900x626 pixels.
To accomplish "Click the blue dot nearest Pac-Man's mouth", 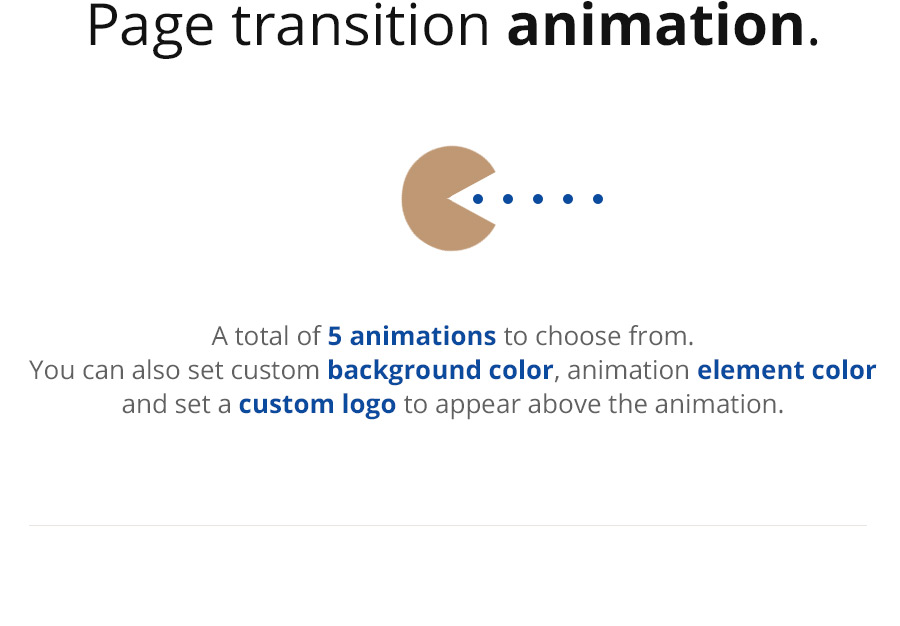I will [x=478, y=199].
